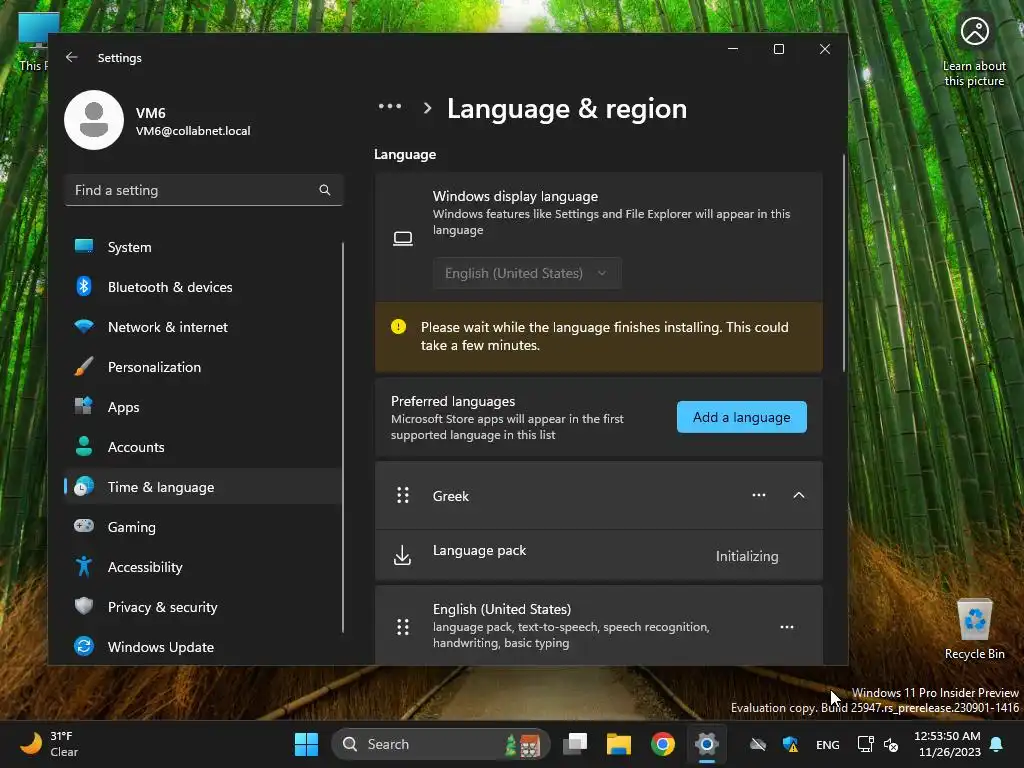Launch Google Chrome from taskbar
This screenshot has height=768, width=1024.
[x=663, y=744]
